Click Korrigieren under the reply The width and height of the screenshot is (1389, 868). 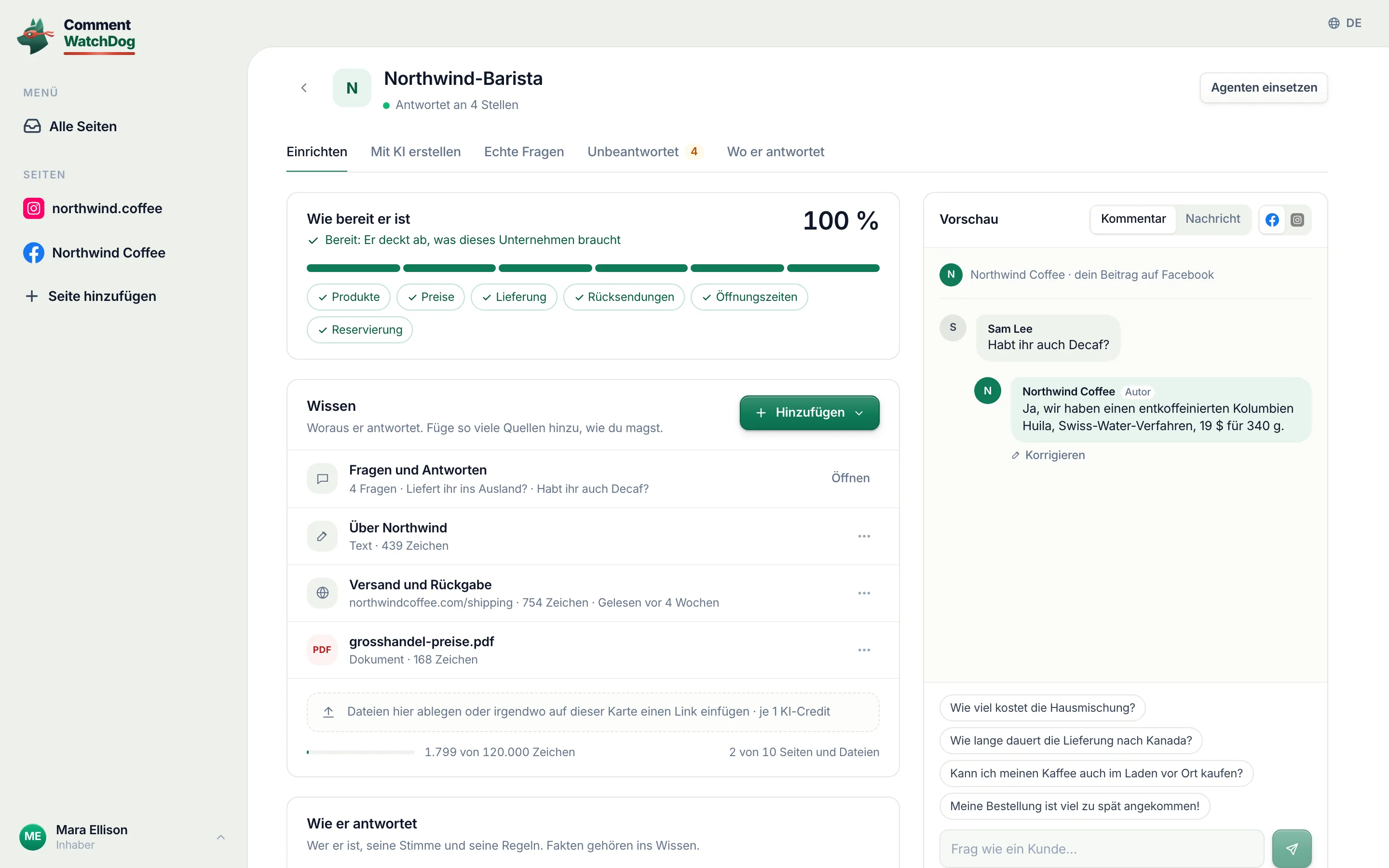(x=1048, y=455)
